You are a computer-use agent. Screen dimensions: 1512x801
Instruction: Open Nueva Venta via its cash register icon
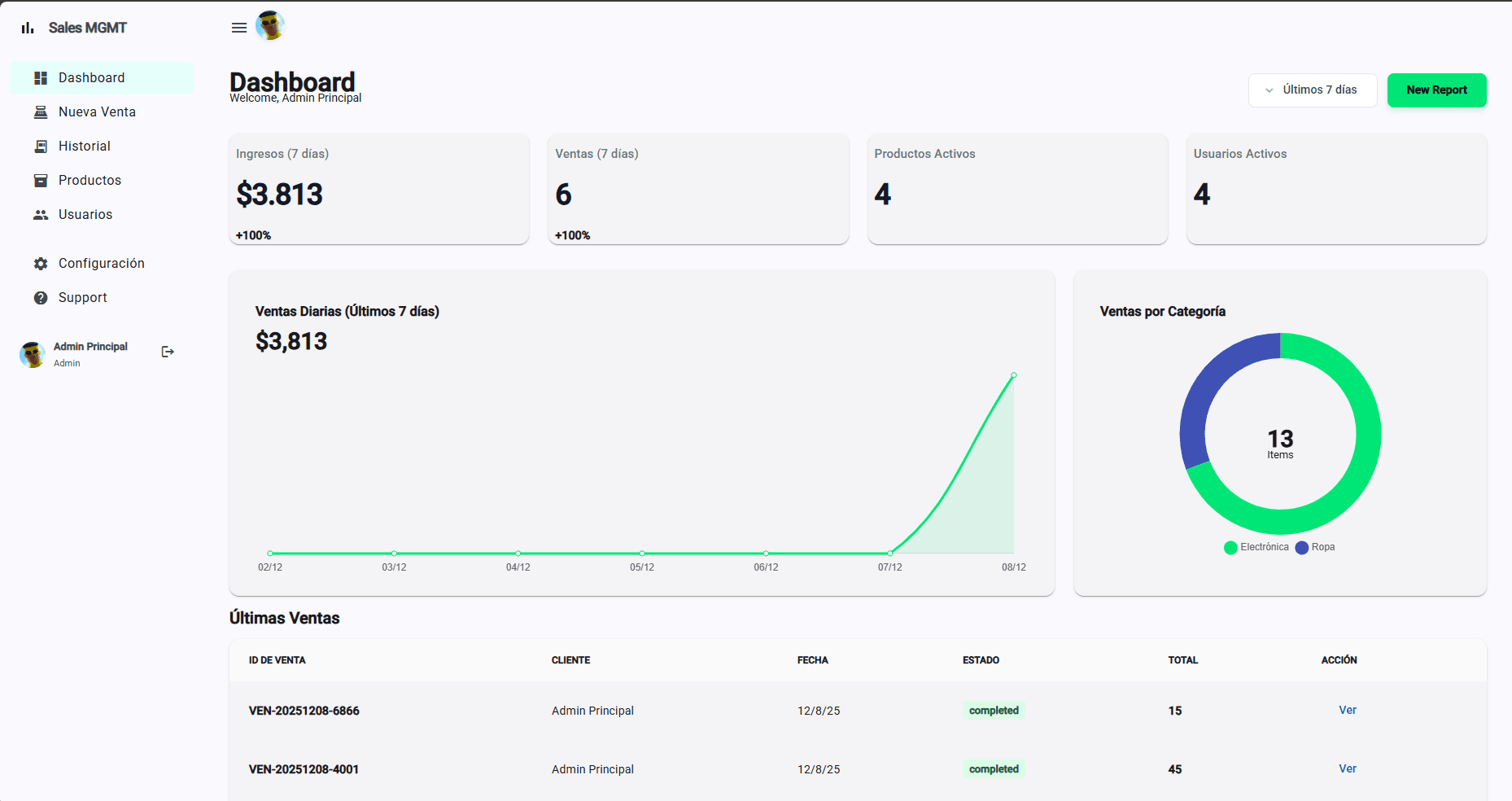click(40, 112)
